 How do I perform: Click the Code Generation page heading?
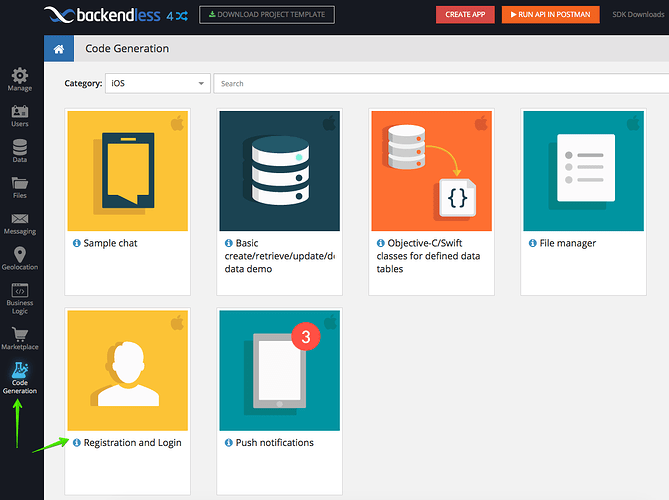point(127,49)
